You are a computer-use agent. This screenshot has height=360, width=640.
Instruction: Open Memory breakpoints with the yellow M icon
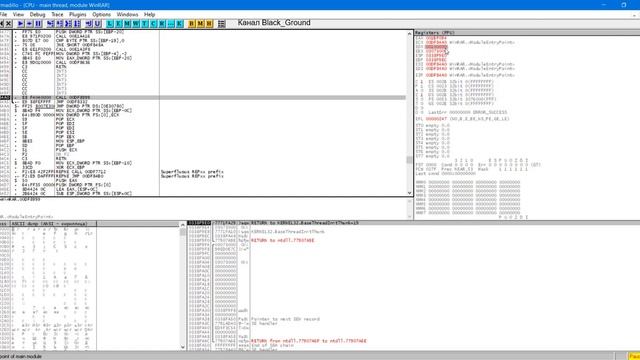200,24
